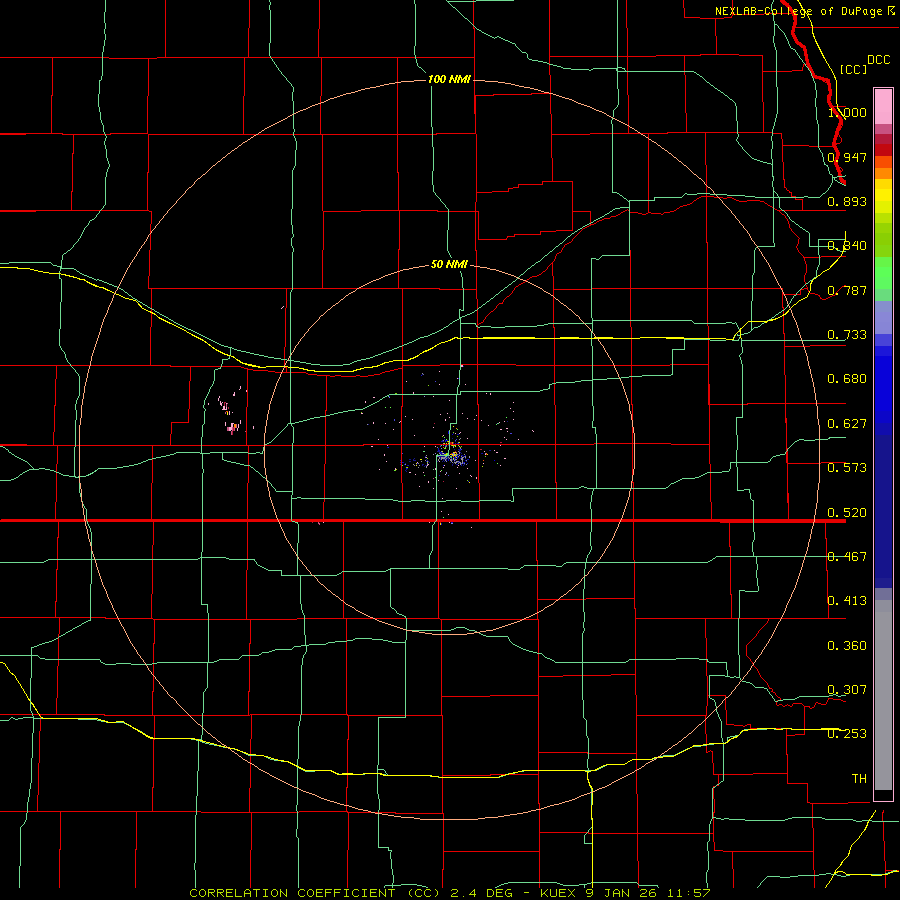Click the central radar echo cluster at the KUEX site
The image size is (900, 900).
[x=449, y=453]
